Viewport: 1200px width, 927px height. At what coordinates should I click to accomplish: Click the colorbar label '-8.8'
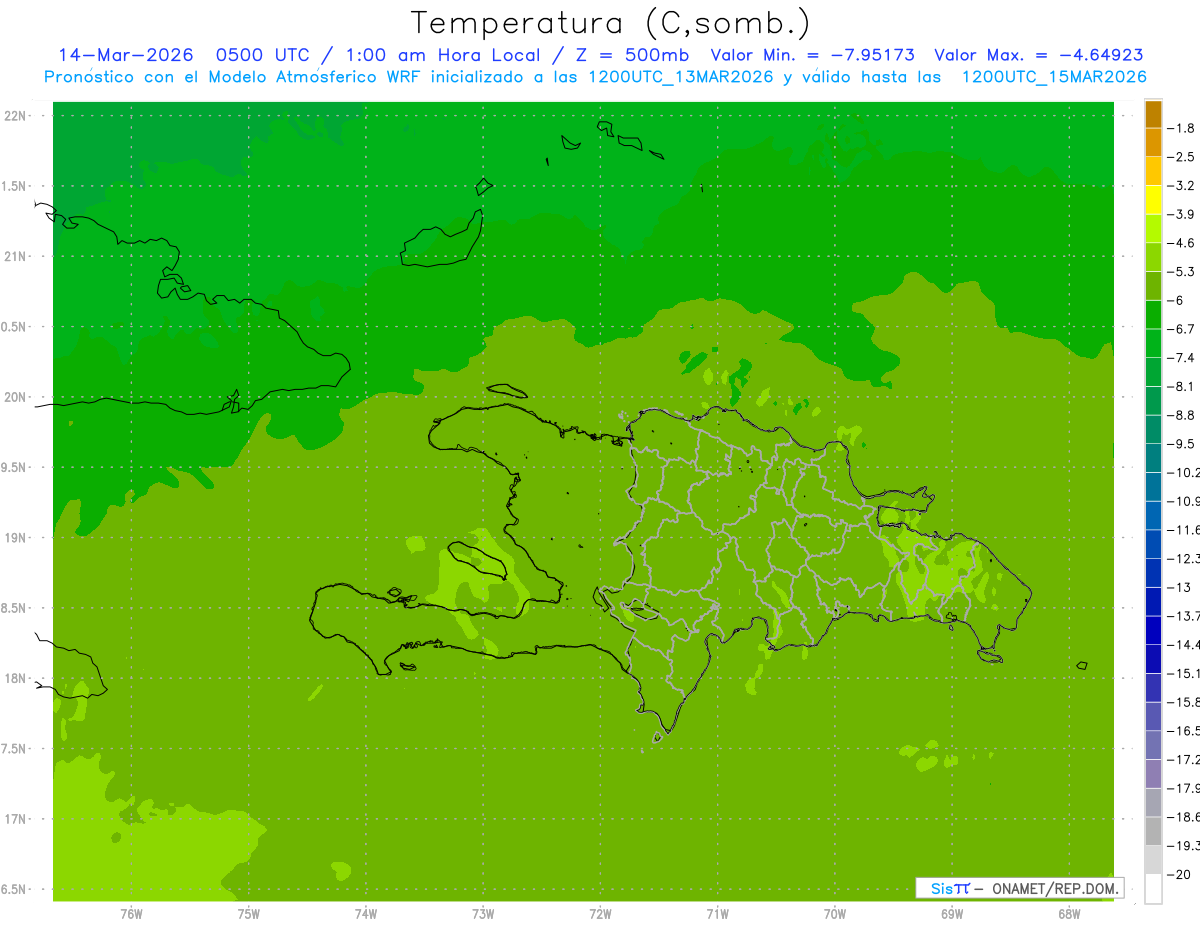[x=1181, y=415]
